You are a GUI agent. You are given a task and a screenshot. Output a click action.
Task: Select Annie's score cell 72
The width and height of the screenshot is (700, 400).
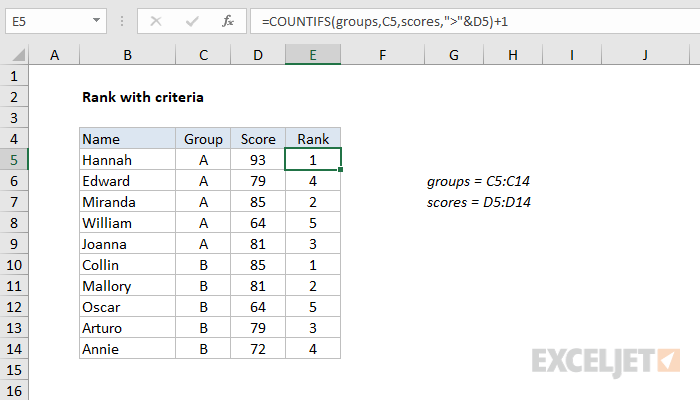coord(258,349)
